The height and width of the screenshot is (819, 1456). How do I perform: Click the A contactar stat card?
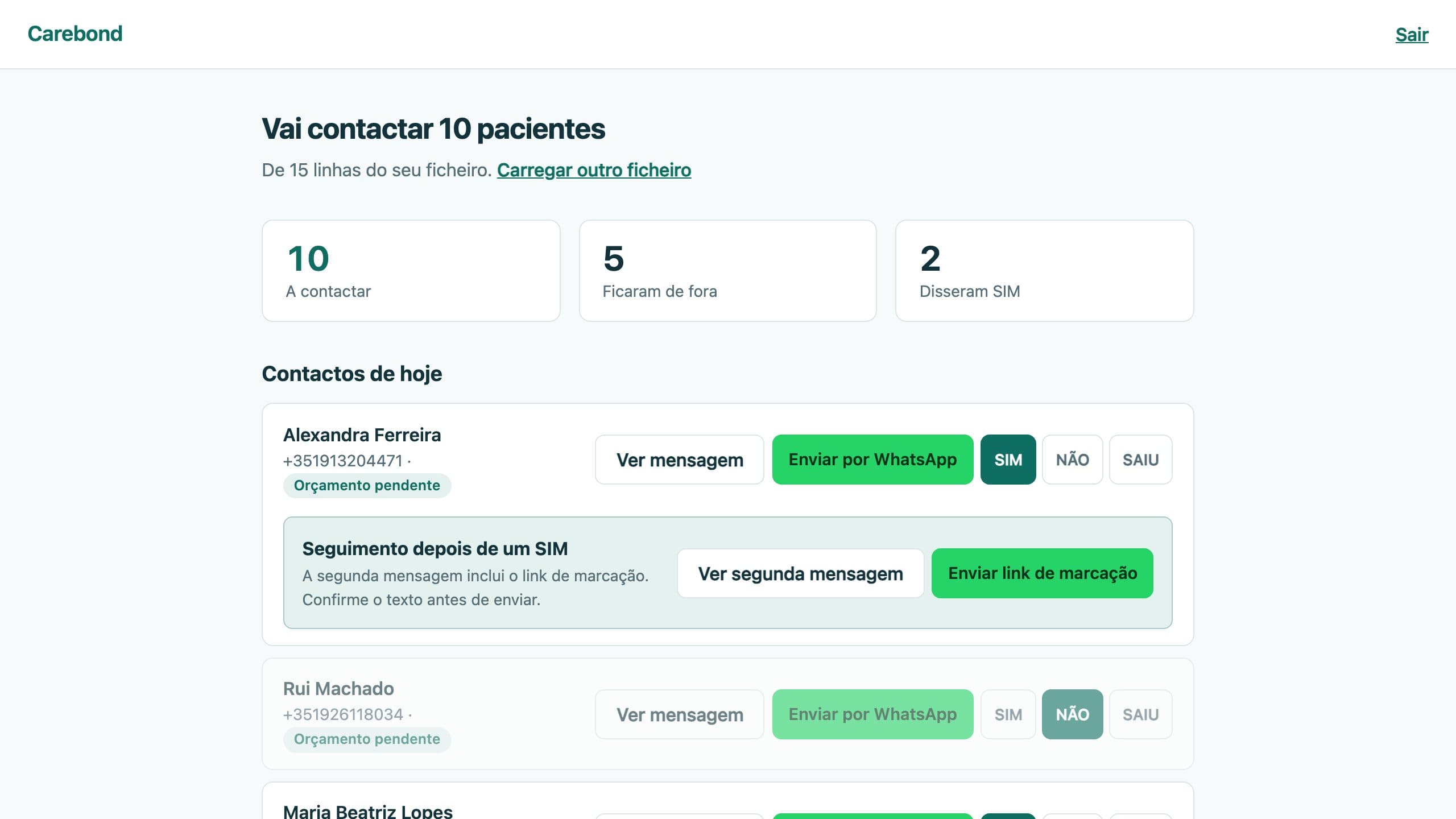[411, 271]
